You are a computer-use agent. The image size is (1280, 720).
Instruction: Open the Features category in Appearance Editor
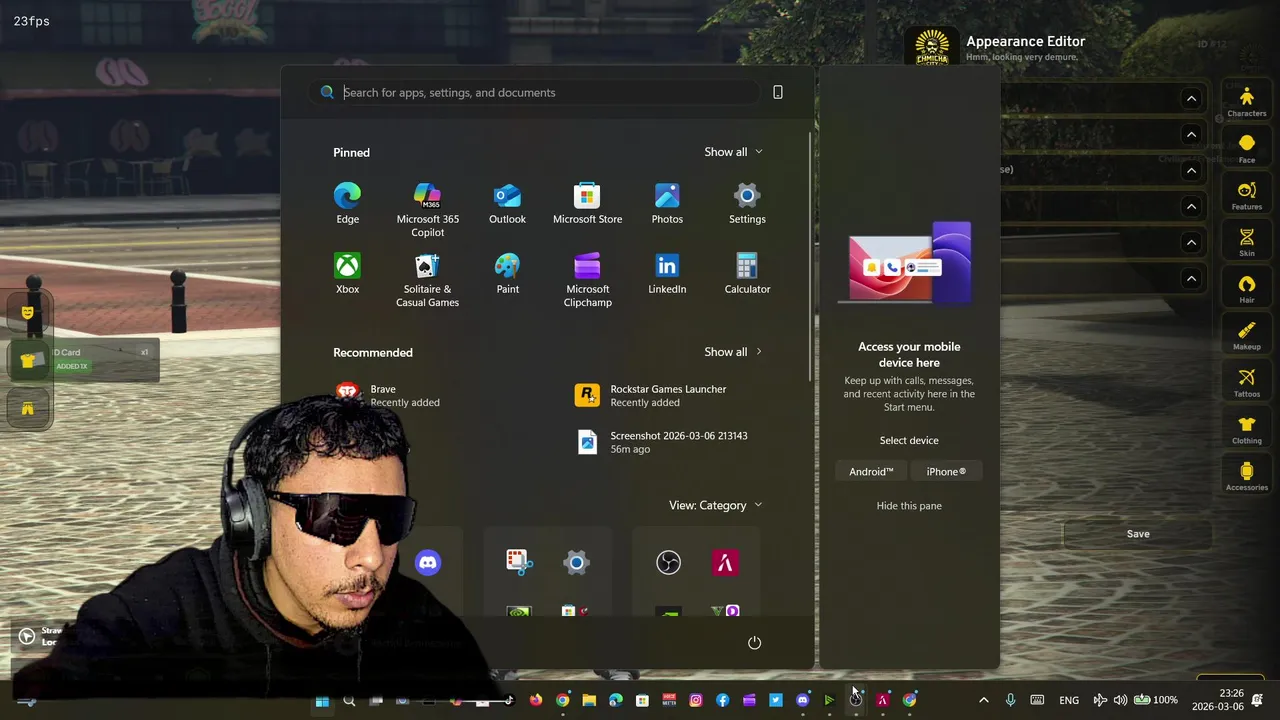(x=1246, y=196)
